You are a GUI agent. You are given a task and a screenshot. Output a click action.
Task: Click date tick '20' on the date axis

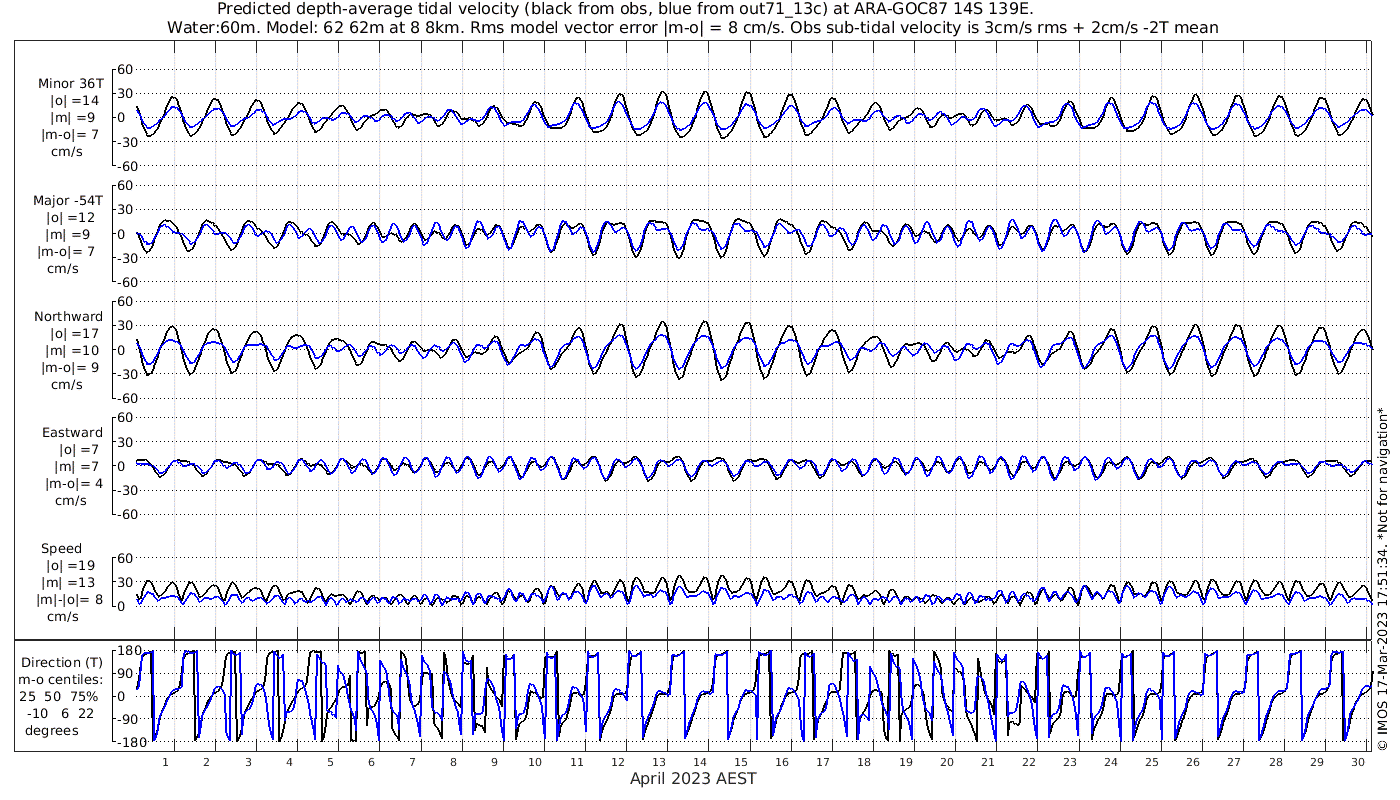click(x=946, y=762)
